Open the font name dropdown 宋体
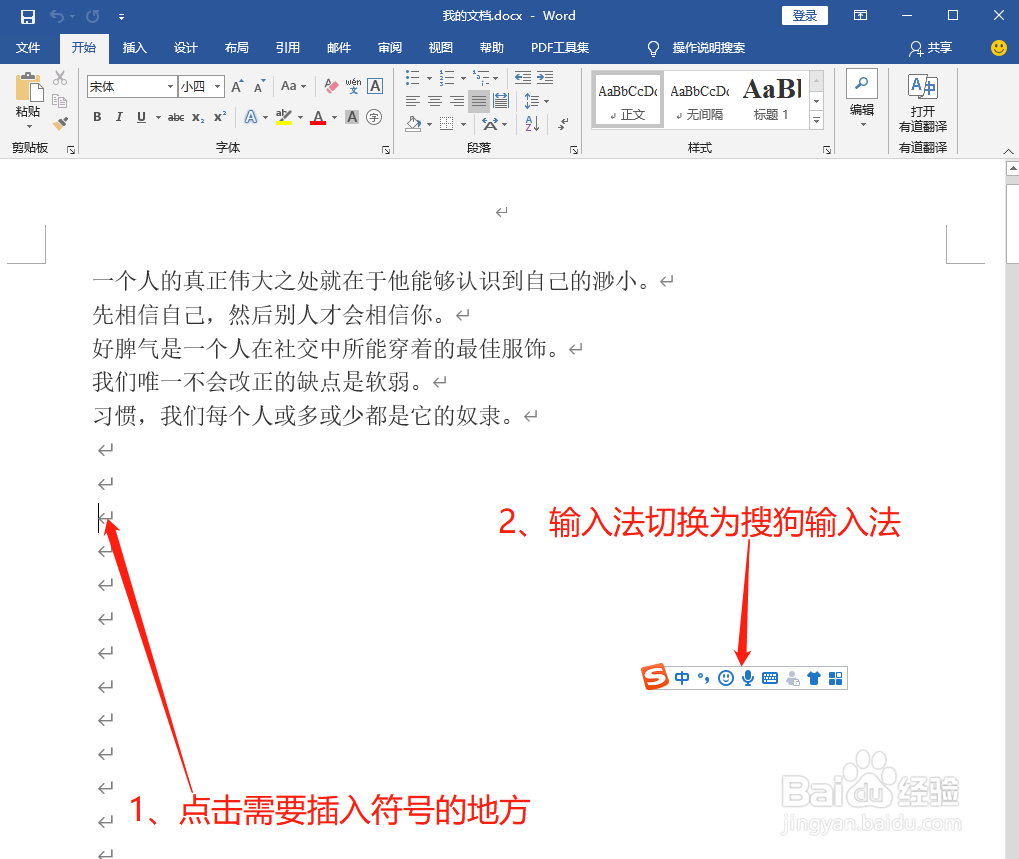The image size is (1019, 859). (x=170, y=86)
